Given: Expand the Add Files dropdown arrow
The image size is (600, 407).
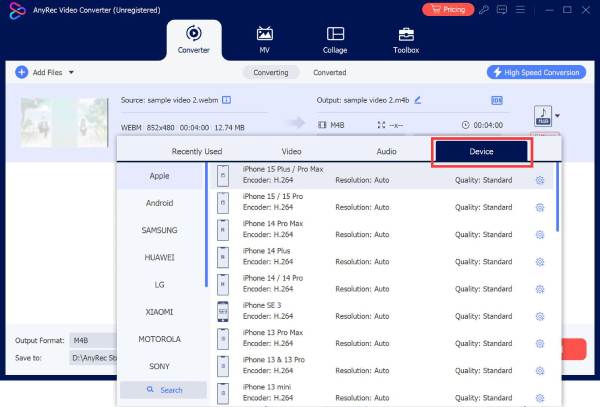Looking at the screenshot, I should click(71, 72).
